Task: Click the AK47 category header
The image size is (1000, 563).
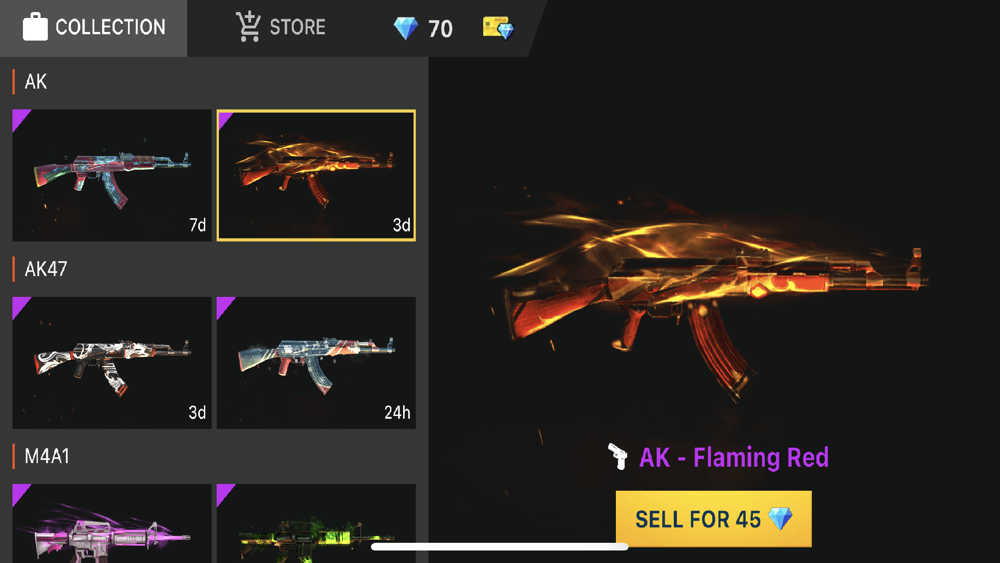Action: coord(45,269)
